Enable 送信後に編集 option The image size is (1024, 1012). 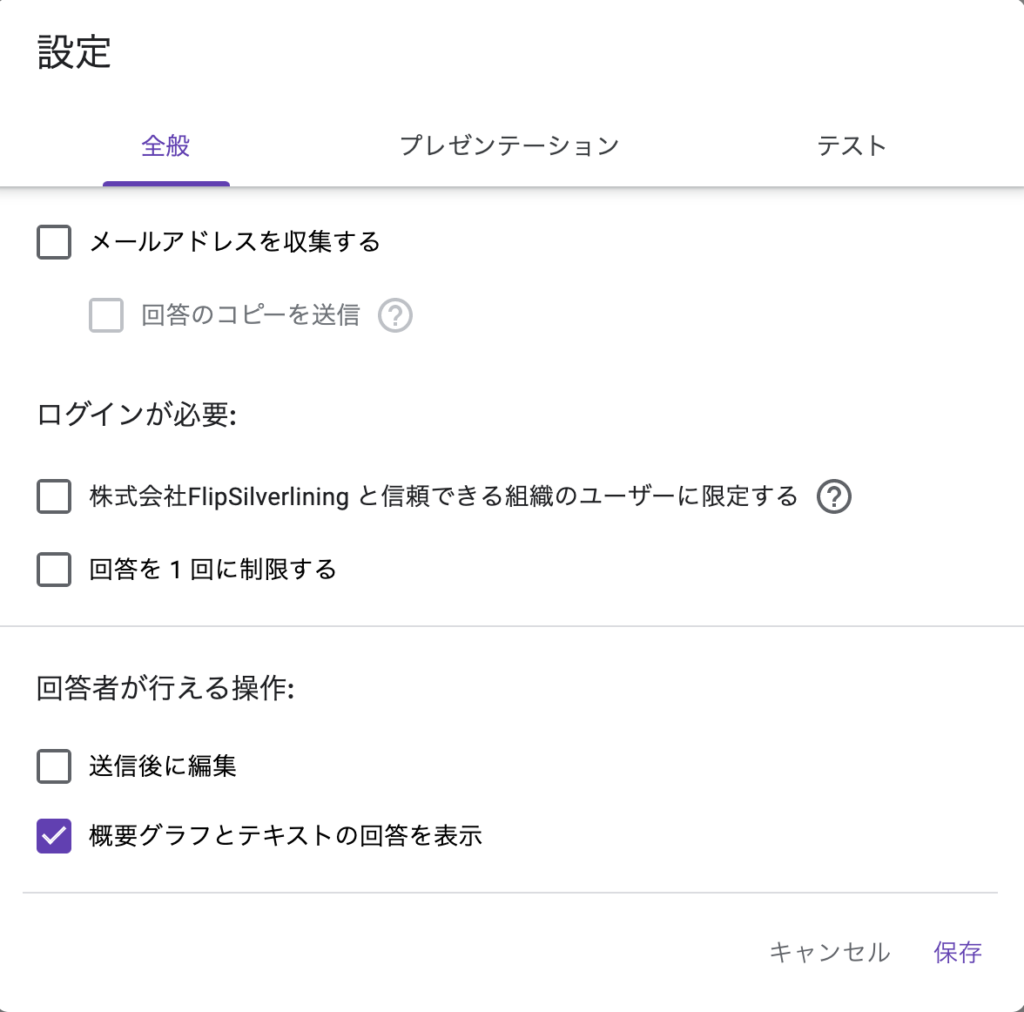pos(53,766)
